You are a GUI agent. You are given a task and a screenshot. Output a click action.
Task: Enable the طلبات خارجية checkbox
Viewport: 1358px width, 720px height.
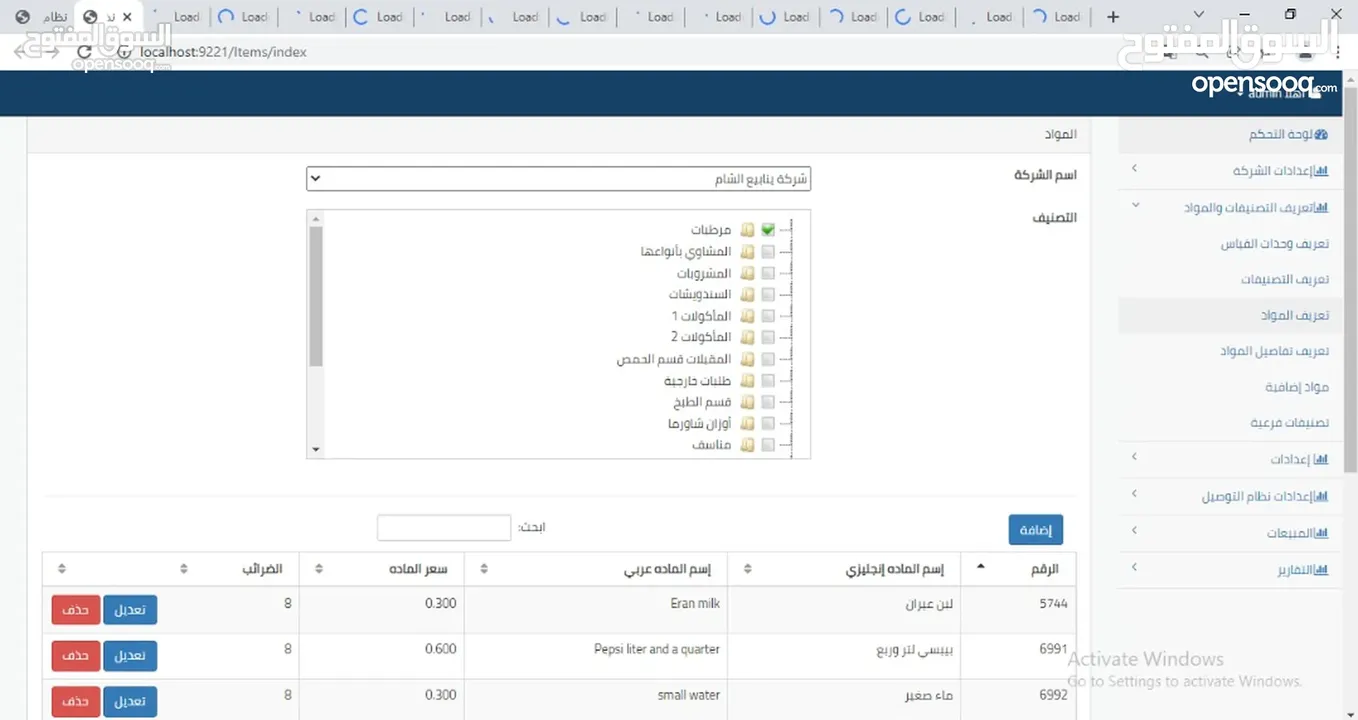[768, 381]
